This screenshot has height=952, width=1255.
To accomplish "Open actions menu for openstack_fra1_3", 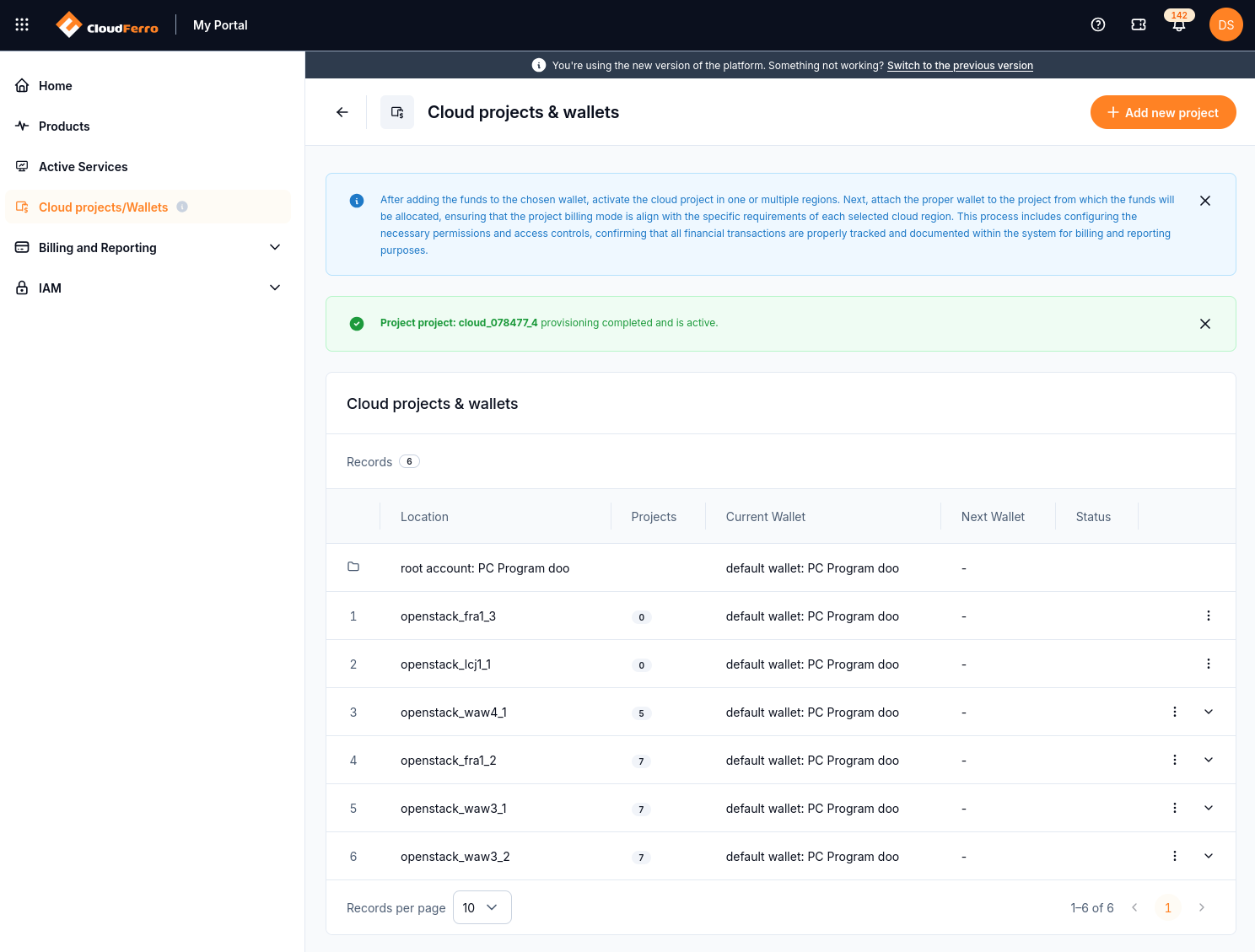I will 1209,616.
